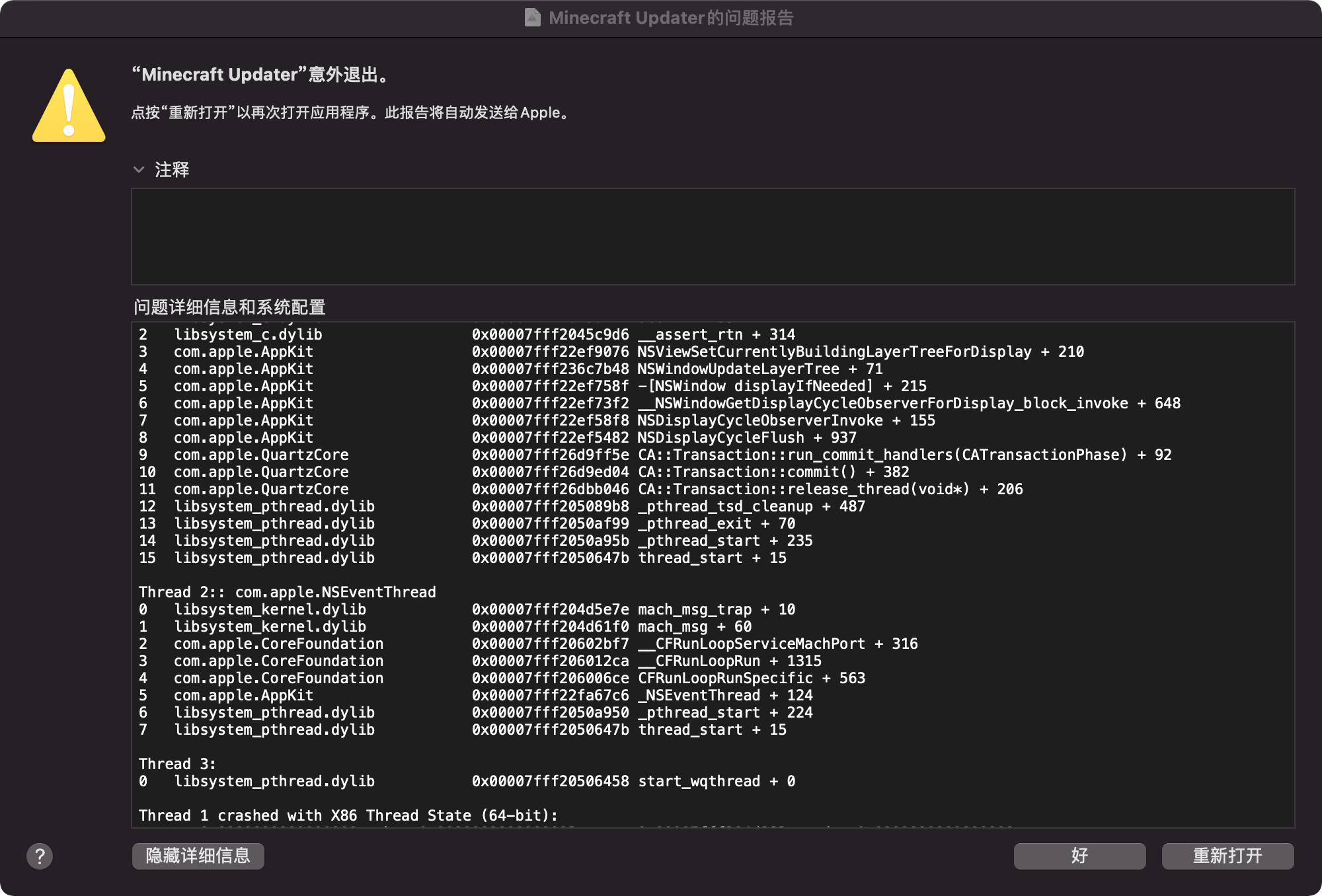The width and height of the screenshot is (1322, 896).
Task: Click the Thread 2 com.apple.NSEventThread header line
Action: point(287,592)
